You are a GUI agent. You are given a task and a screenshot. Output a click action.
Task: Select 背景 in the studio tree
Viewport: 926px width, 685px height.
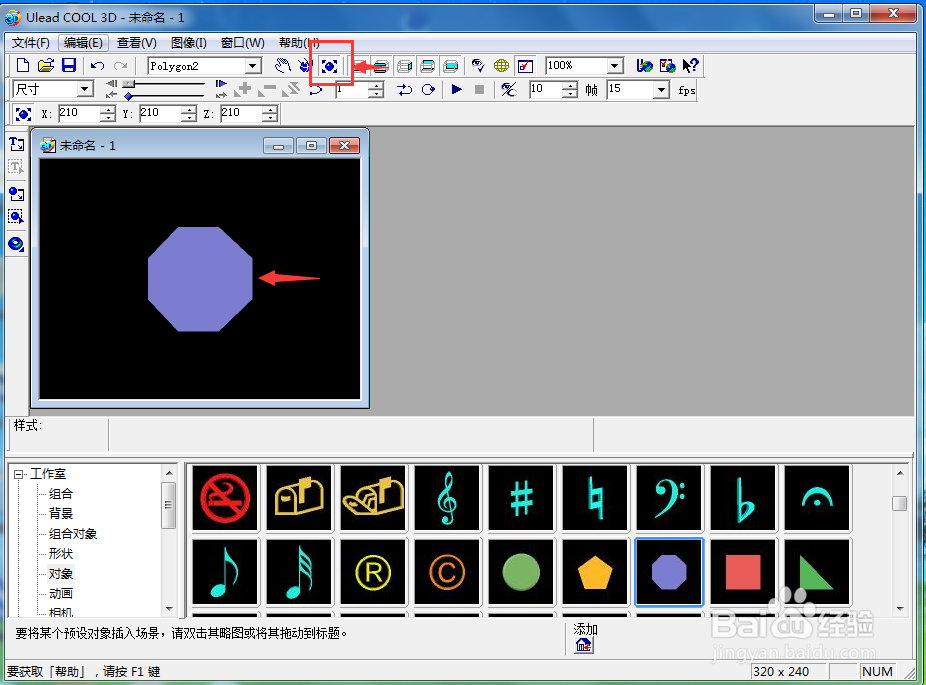tap(60, 514)
